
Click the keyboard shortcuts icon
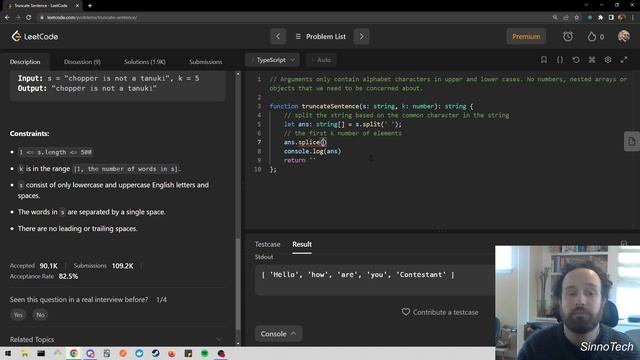click(592, 60)
